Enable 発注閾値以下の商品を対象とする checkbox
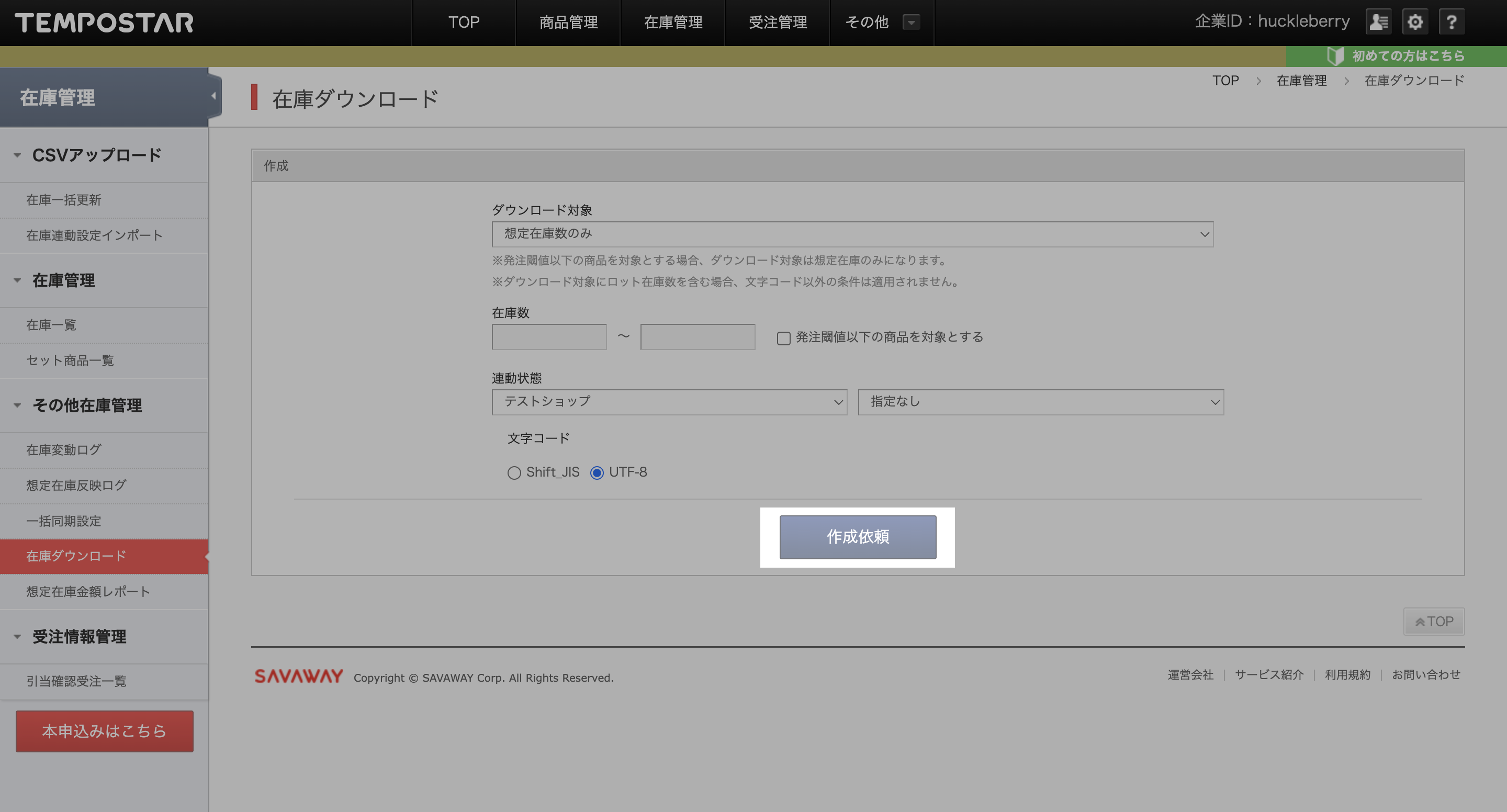 (x=783, y=338)
